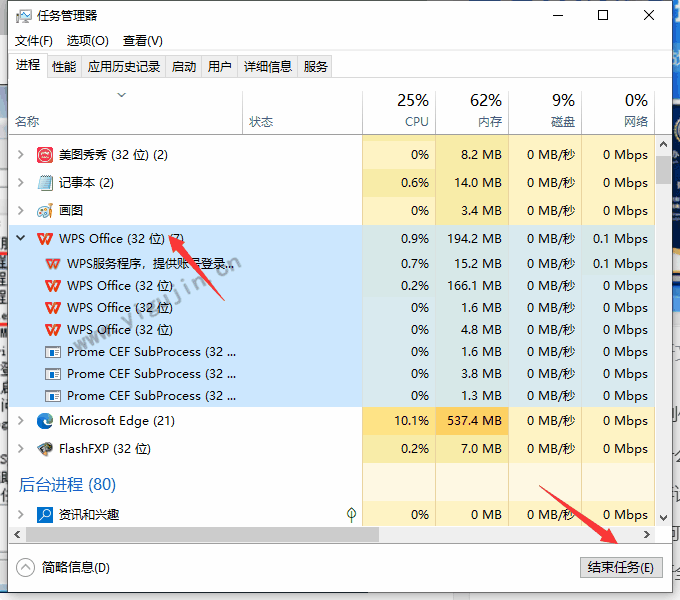Select the Microsoft Edge (21) row name
Image resolution: width=680 pixels, height=600 pixels.
117,421
